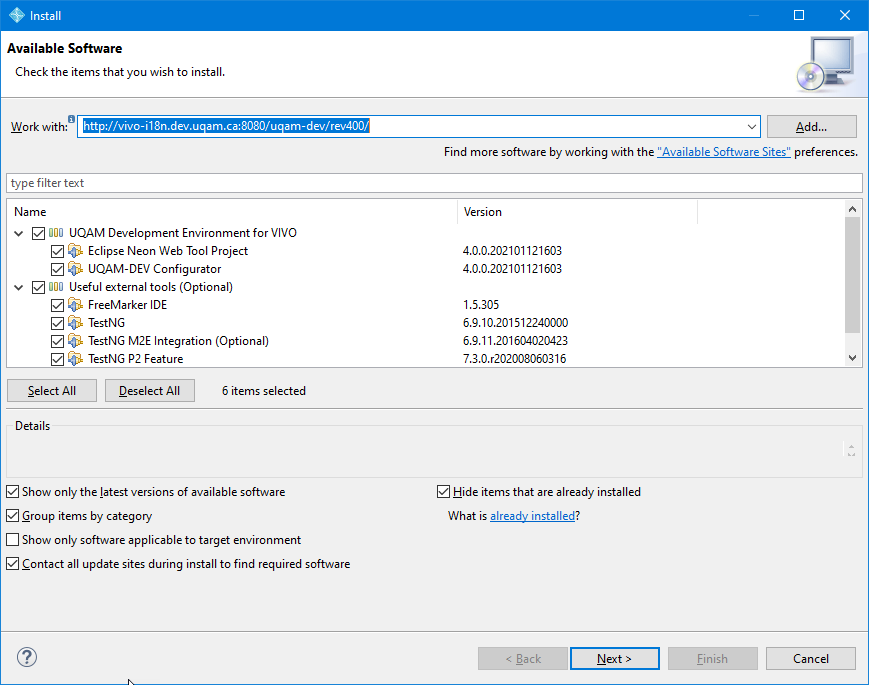The height and width of the screenshot is (685, 869).
Task: Click the Useful external tools category icon
Action: pos(56,287)
